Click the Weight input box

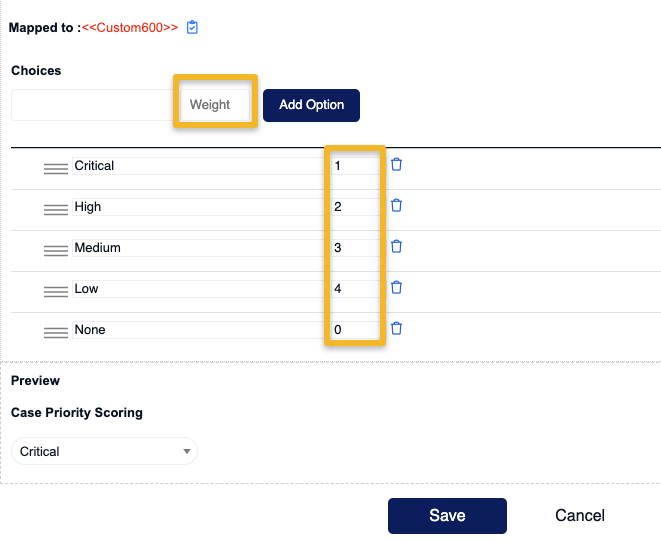(x=215, y=105)
